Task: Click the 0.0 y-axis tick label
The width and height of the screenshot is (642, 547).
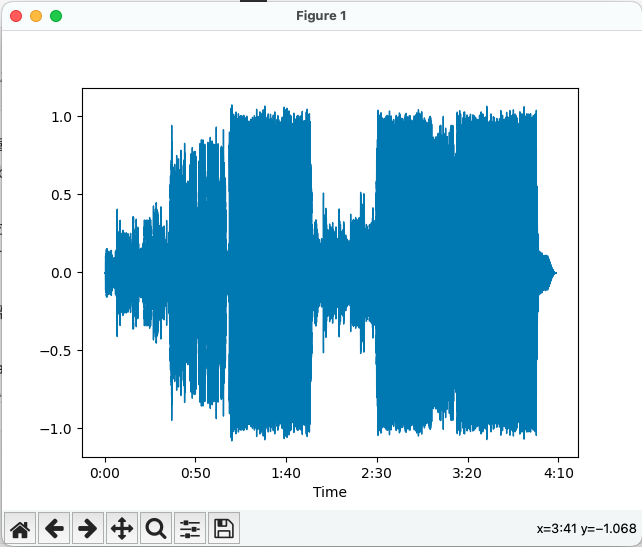Action: coord(61,273)
